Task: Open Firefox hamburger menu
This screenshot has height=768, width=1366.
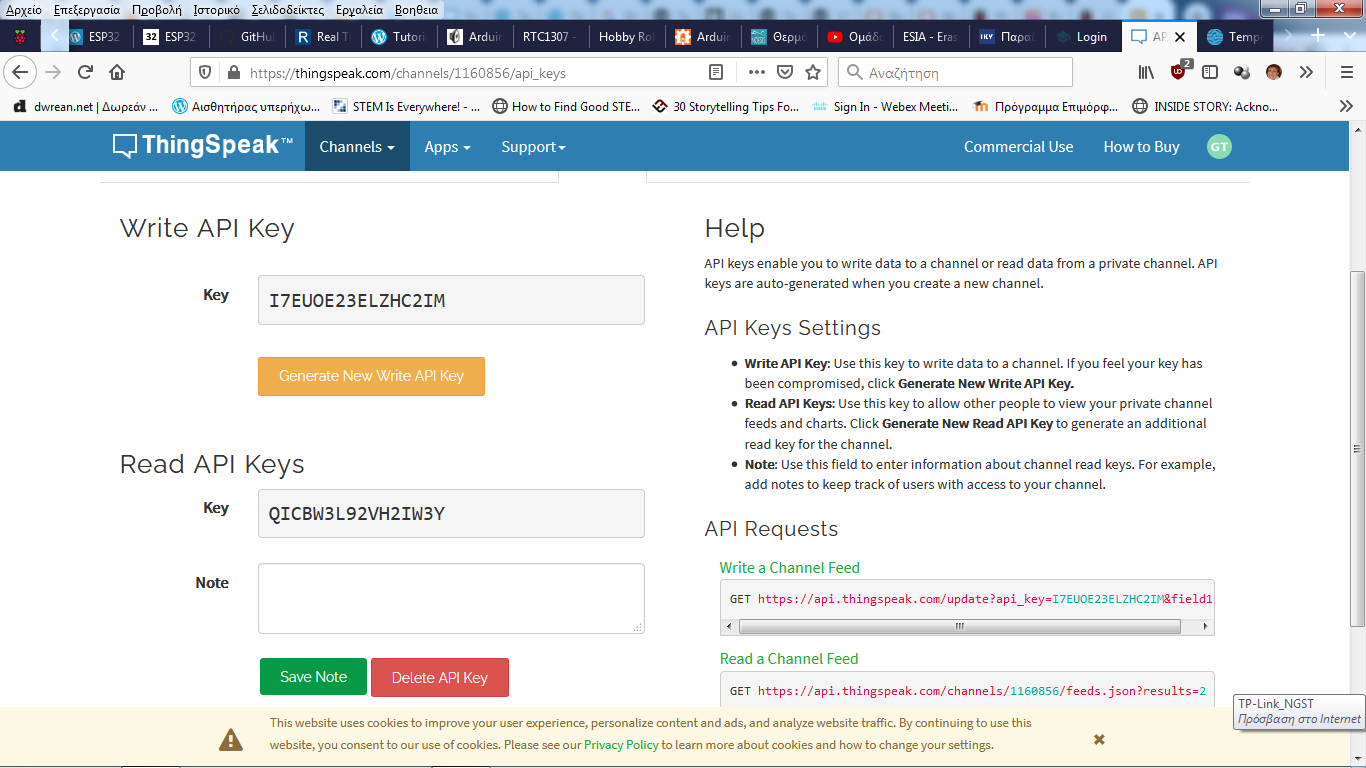Action: [x=1346, y=72]
